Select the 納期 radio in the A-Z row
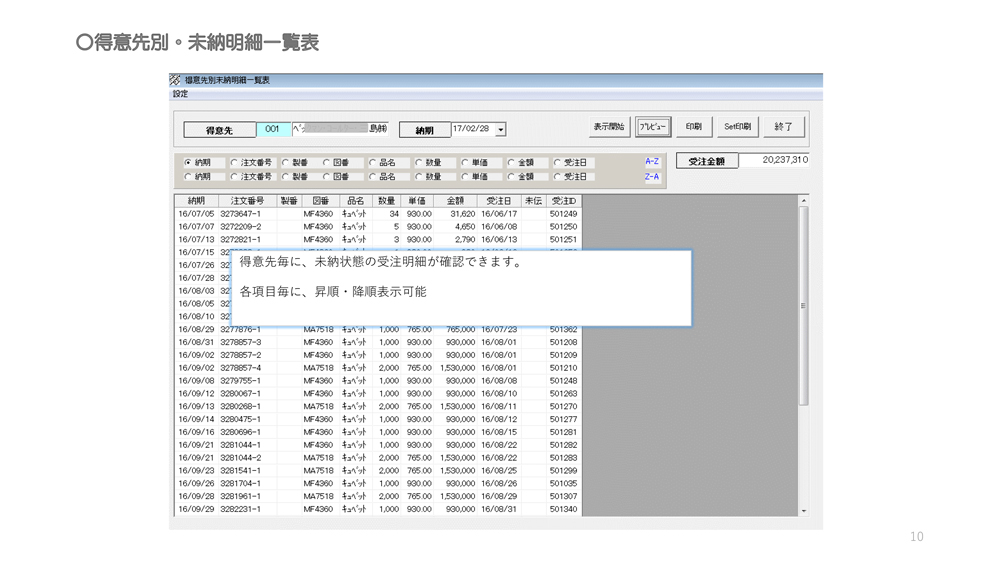 tap(188, 163)
